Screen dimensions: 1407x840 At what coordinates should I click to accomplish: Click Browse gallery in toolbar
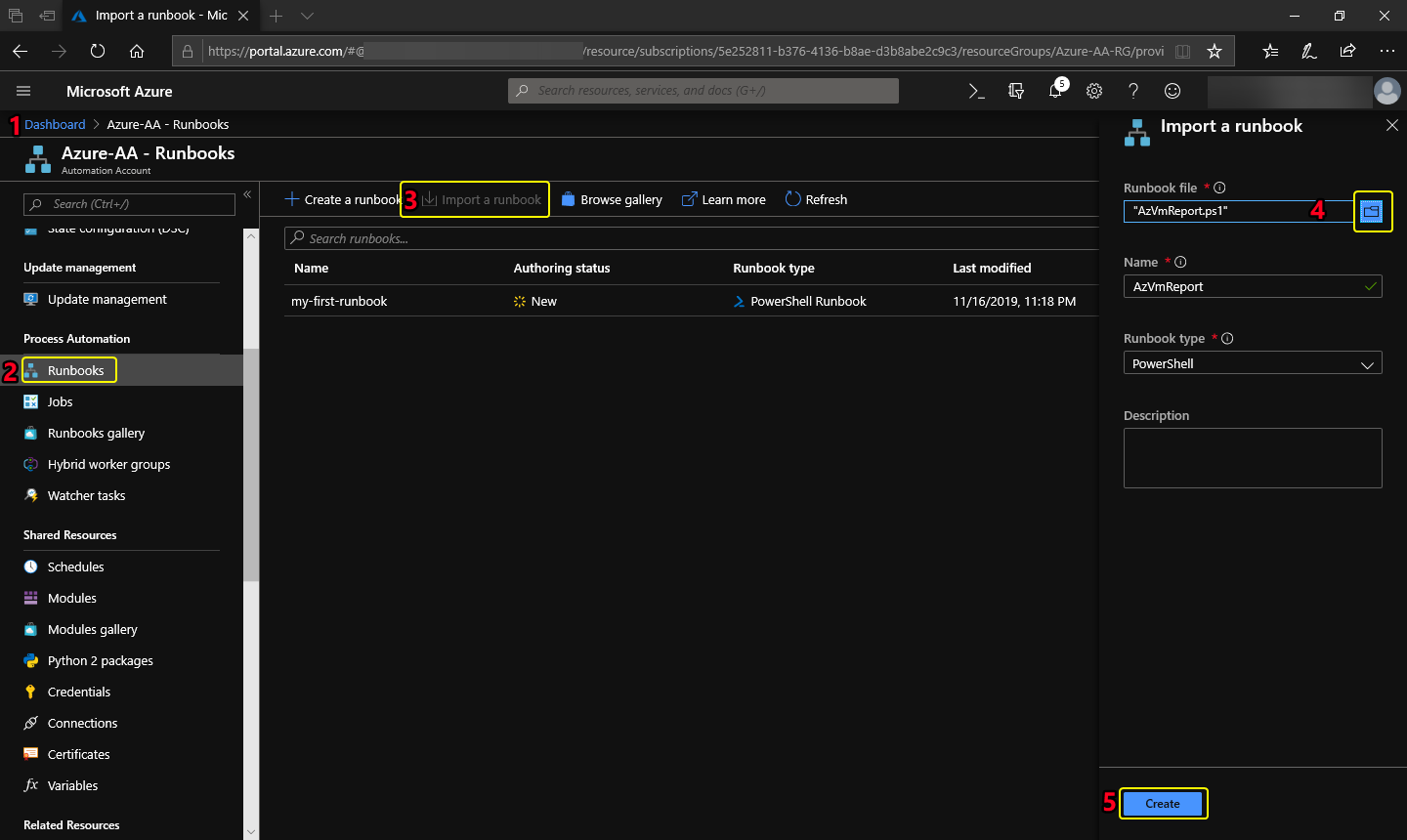pos(612,199)
